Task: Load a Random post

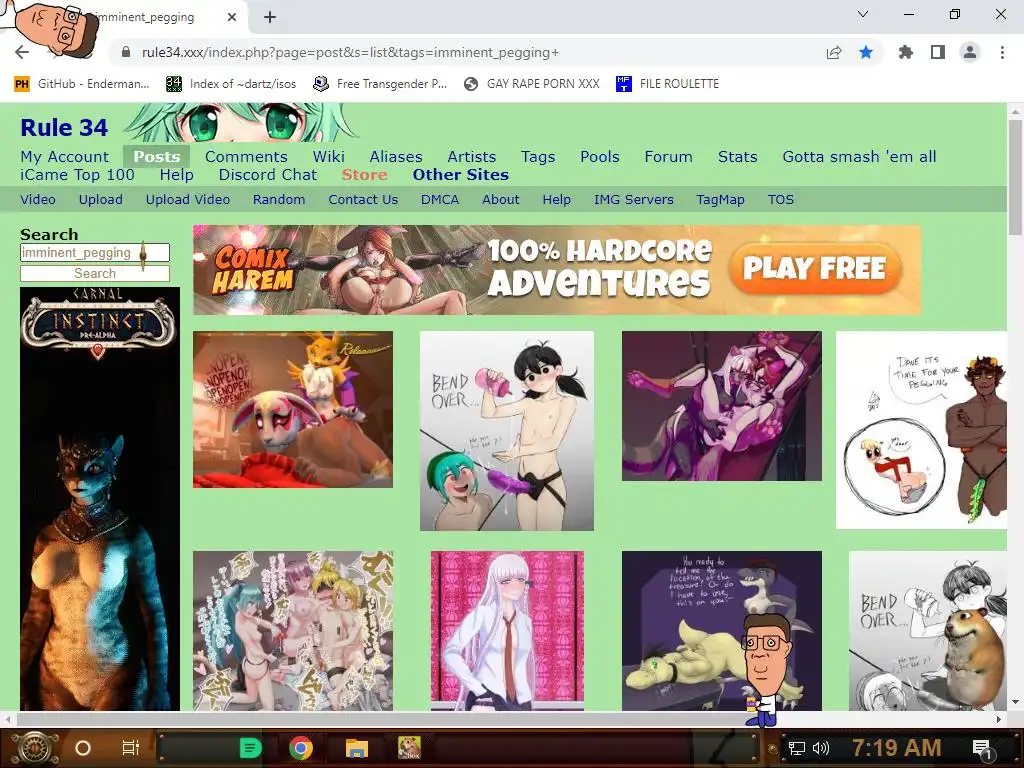Action: [x=279, y=200]
